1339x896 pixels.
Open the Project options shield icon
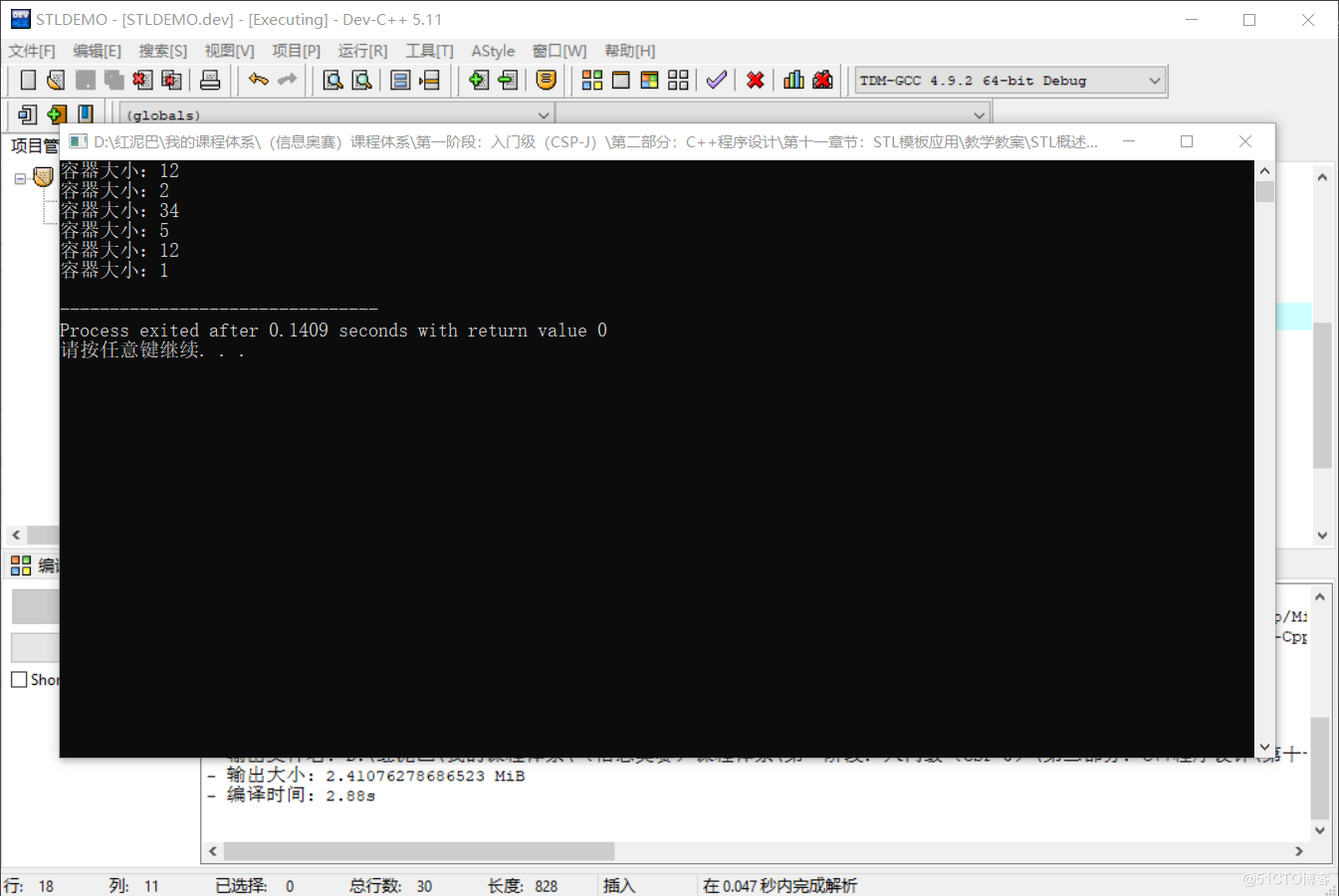click(546, 80)
